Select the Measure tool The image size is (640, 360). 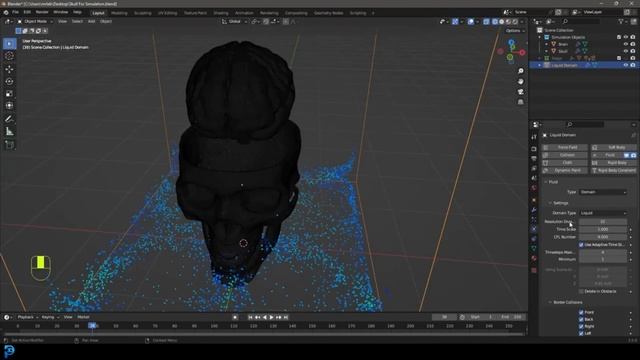pos(9,131)
